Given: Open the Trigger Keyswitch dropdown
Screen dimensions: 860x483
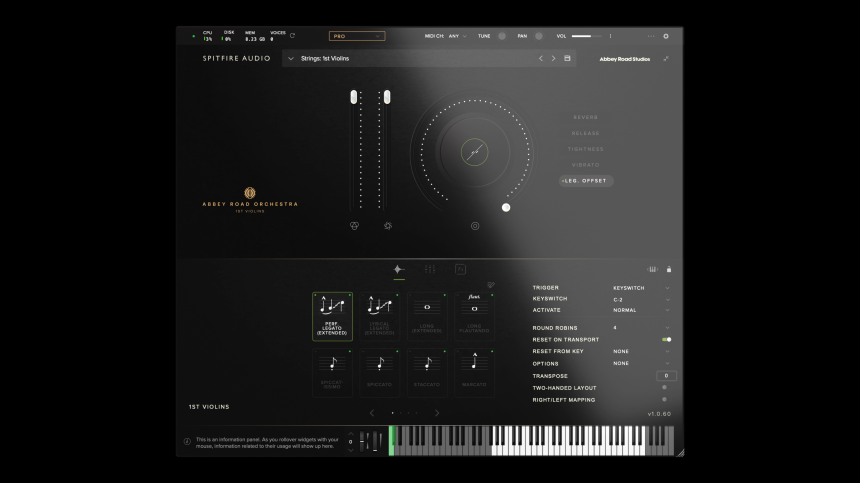Looking at the screenshot, I should [640, 288].
